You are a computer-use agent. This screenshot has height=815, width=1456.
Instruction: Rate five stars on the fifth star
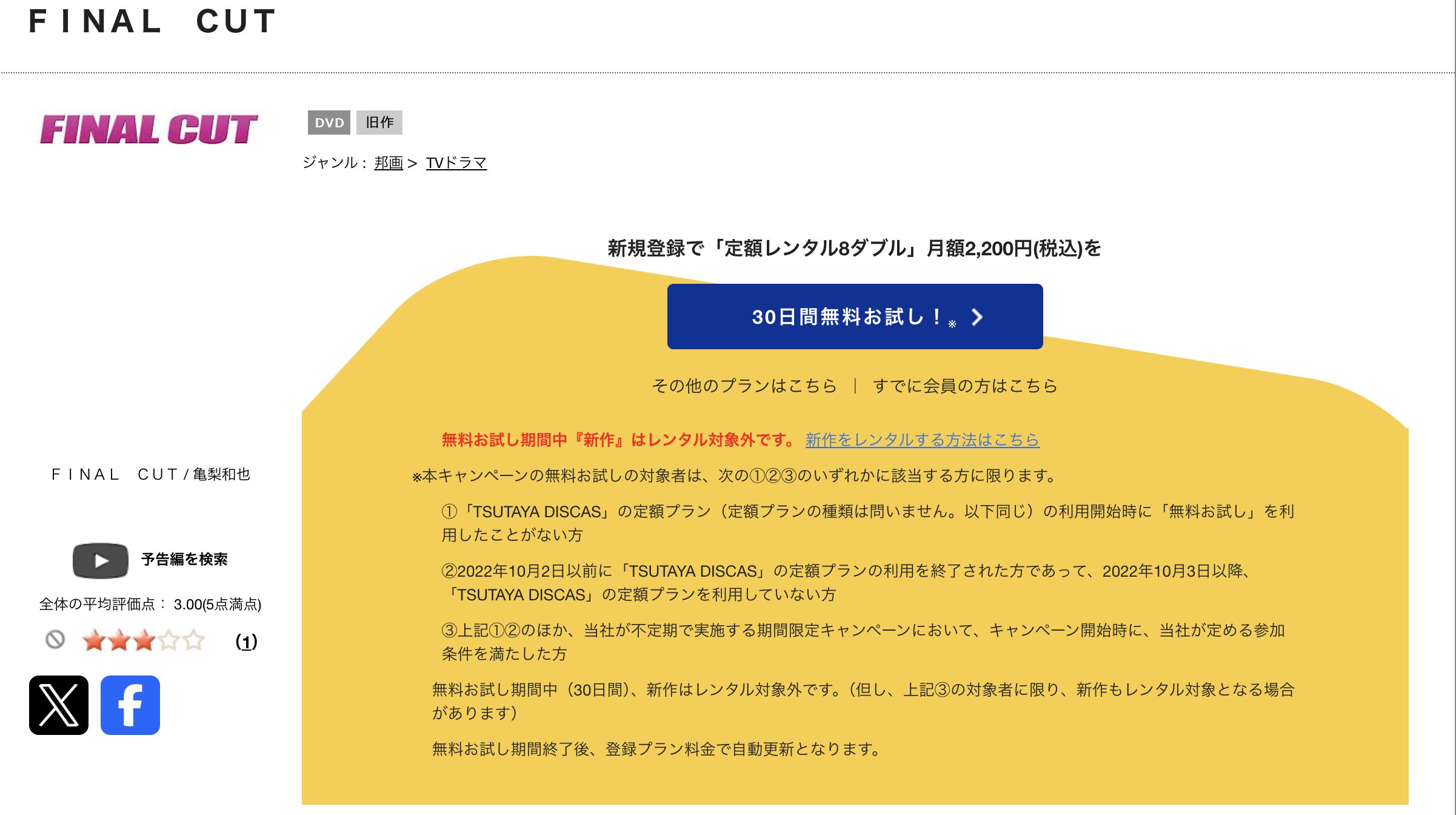194,640
